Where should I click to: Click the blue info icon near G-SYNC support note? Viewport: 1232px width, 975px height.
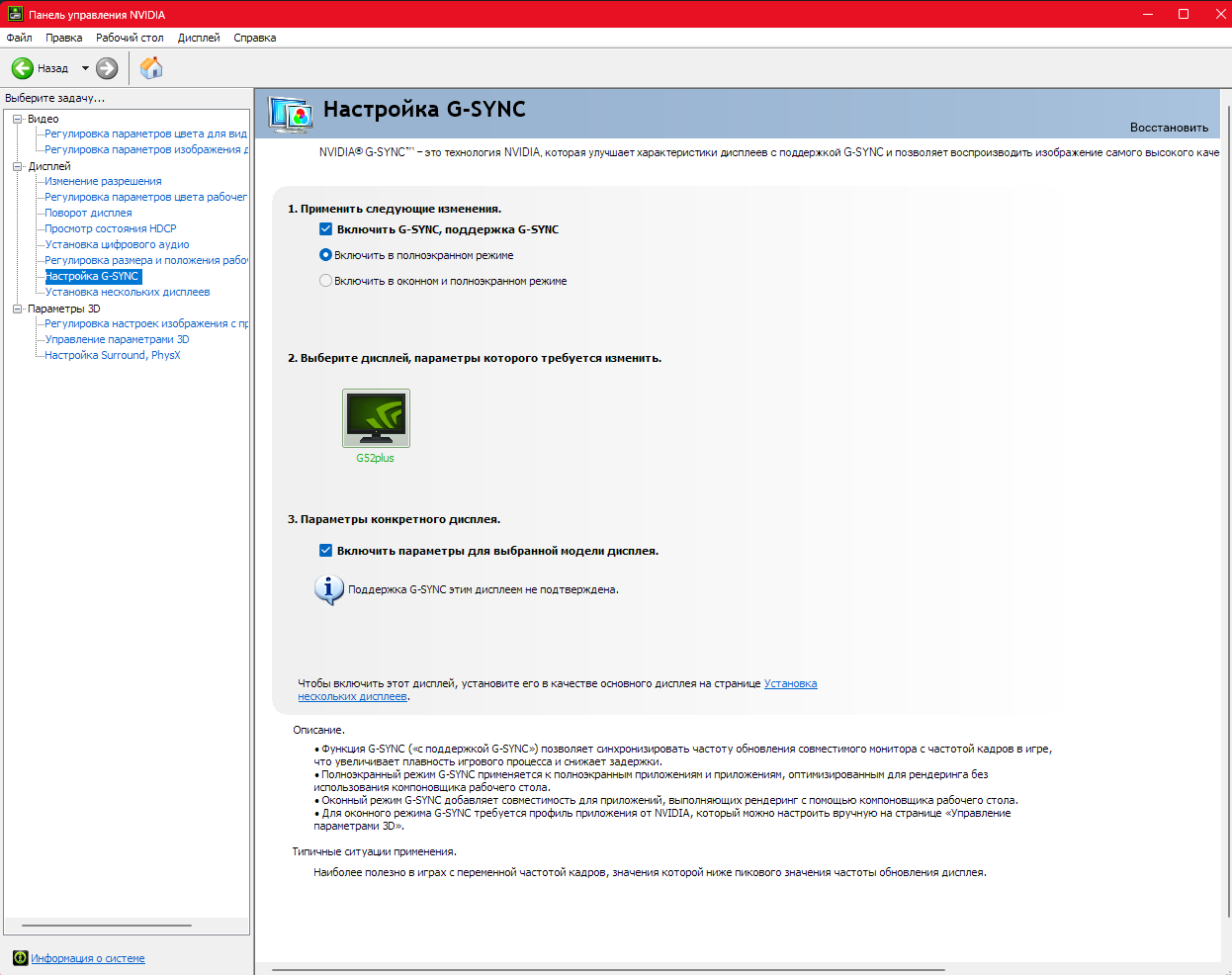(328, 589)
